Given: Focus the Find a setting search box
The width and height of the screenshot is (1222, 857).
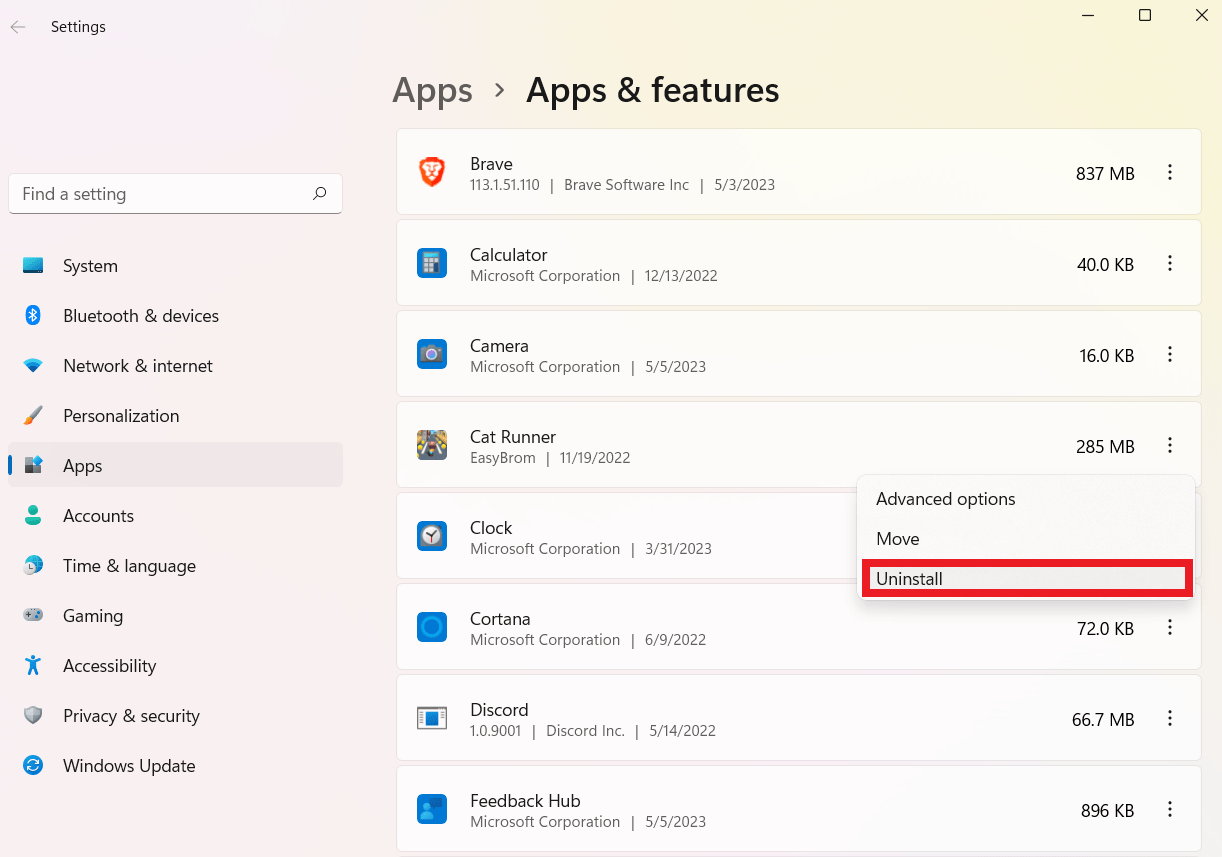Looking at the screenshot, I should [x=175, y=194].
